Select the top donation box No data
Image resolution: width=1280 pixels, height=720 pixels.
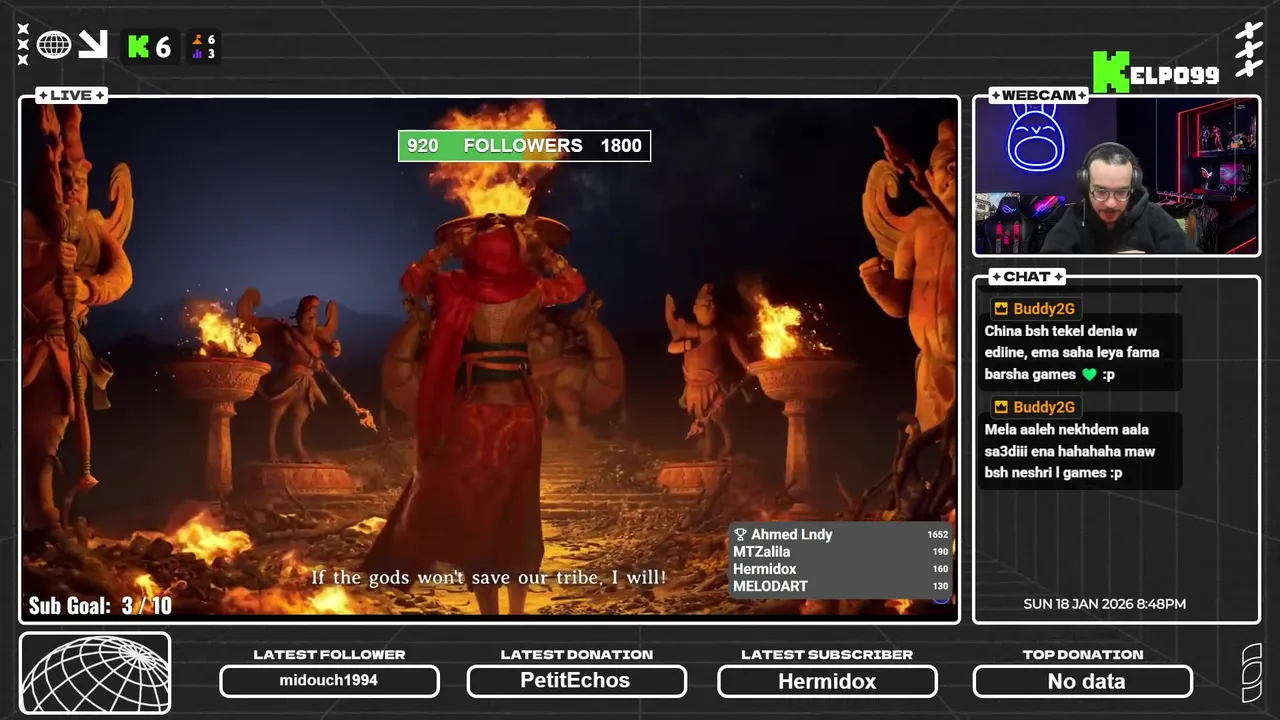(x=1083, y=681)
